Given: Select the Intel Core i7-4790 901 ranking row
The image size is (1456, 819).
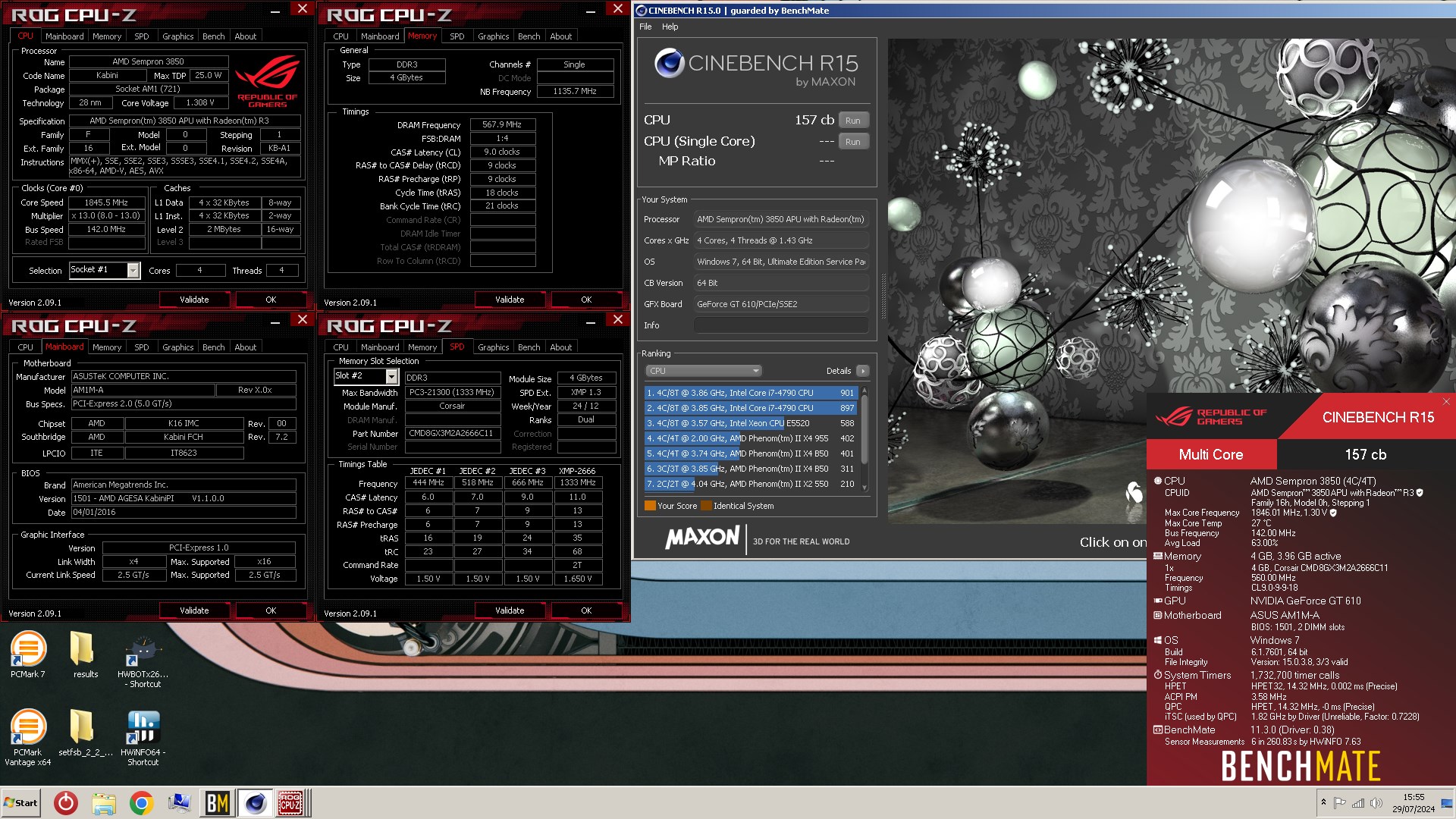Looking at the screenshot, I should pos(751,393).
